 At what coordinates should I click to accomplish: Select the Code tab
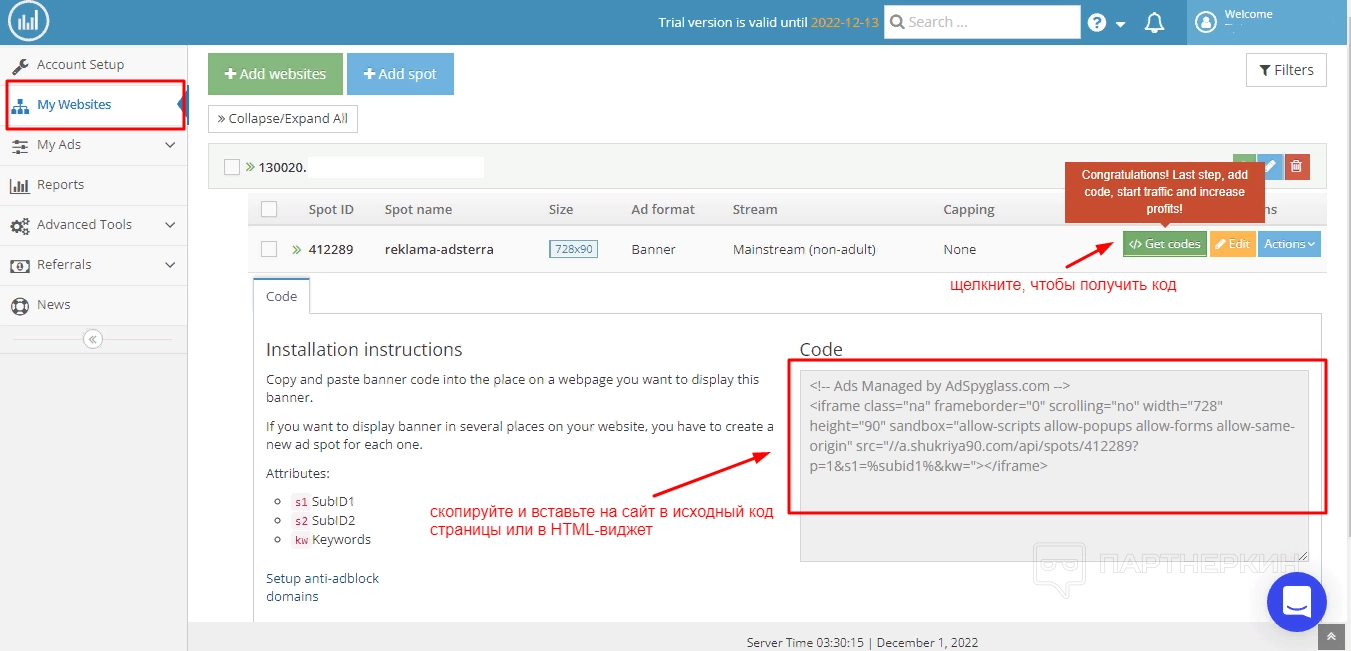[281, 296]
